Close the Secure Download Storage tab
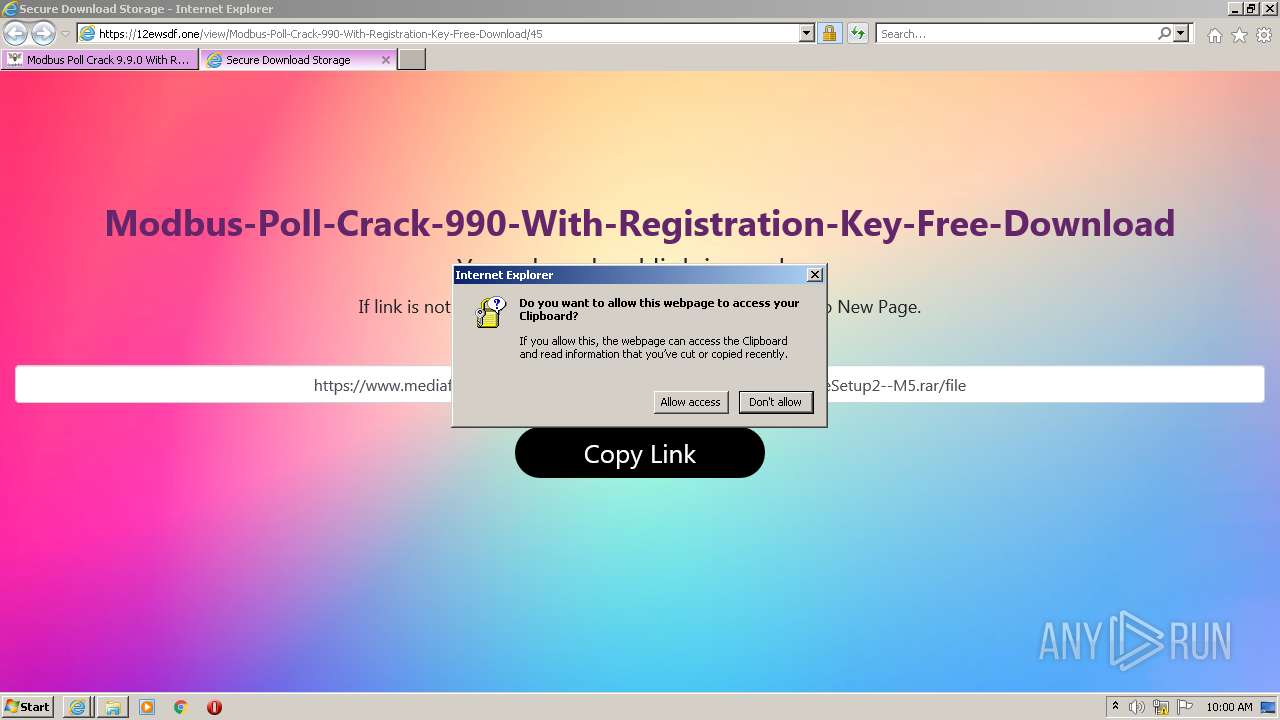 pos(386,60)
